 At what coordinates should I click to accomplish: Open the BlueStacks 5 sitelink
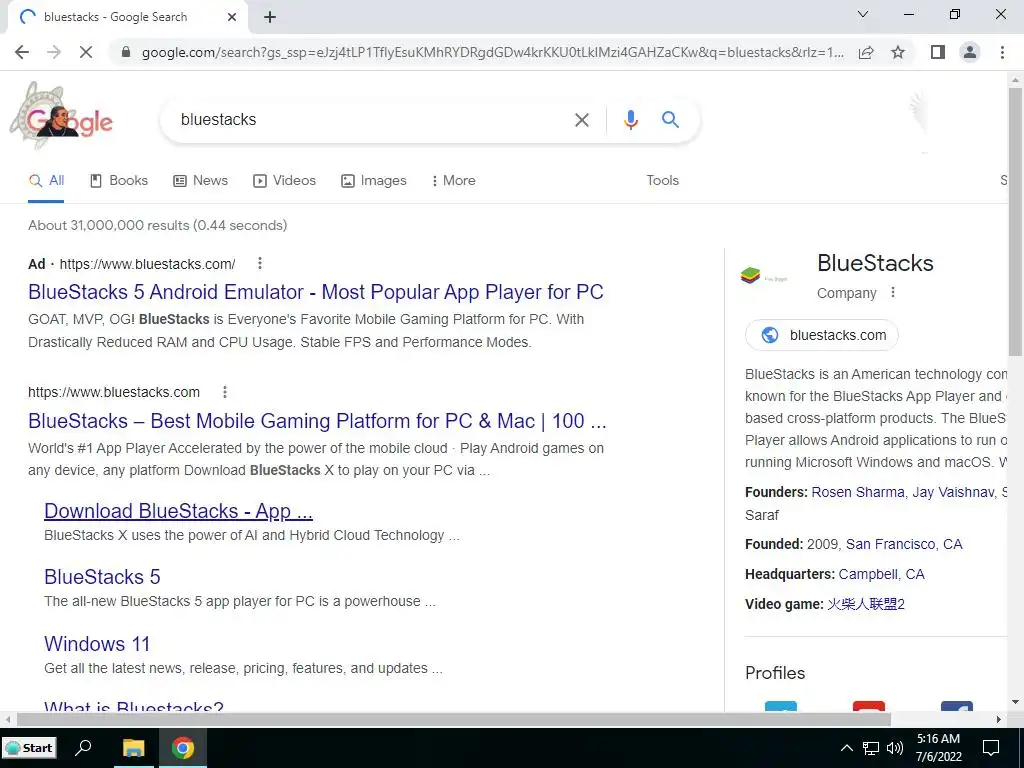102,577
